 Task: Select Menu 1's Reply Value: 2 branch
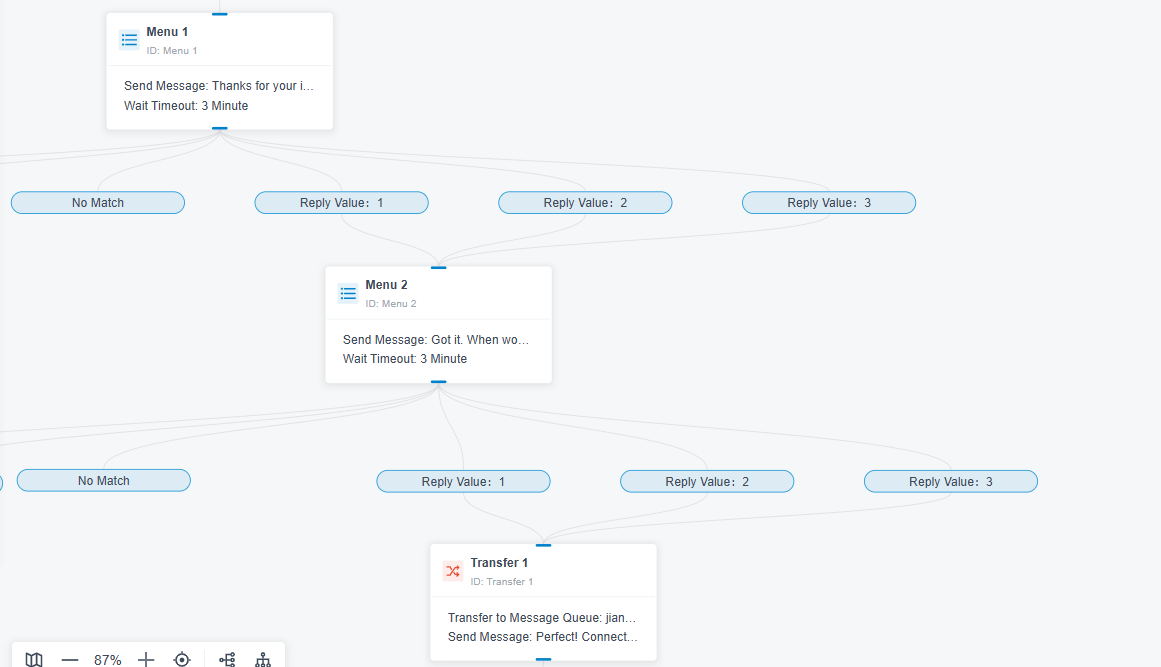(x=585, y=203)
